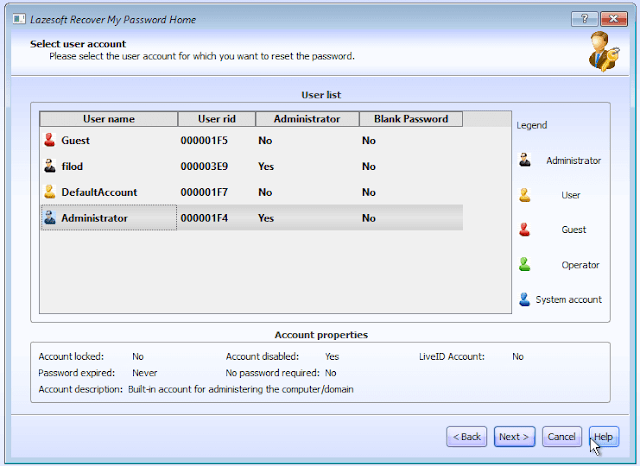Viewport: 640px width, 466px height.
Task: Click the legend blue System account icon
Action: coord(525,299)
